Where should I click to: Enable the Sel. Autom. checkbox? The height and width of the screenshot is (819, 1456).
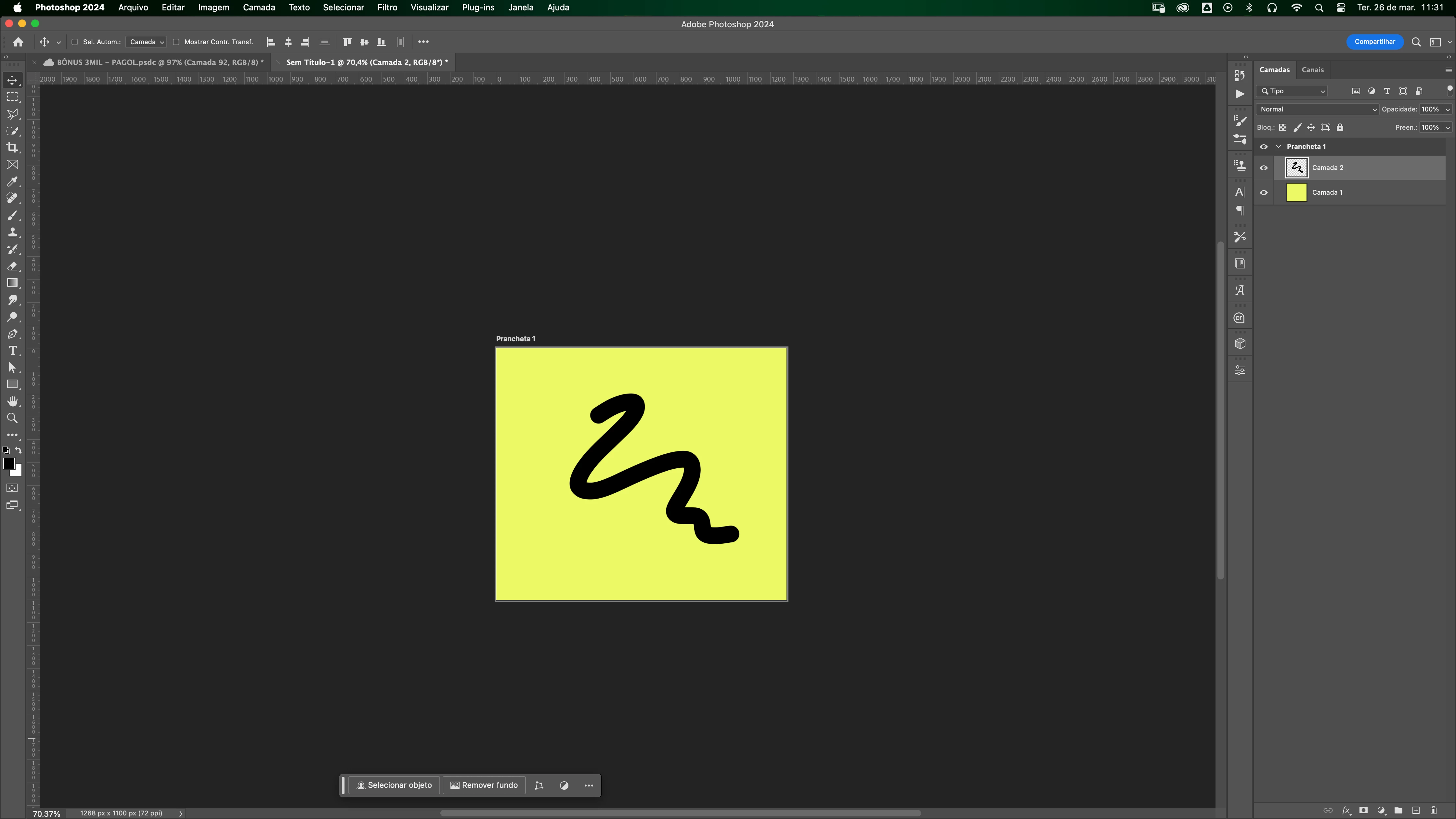point(75,42)
